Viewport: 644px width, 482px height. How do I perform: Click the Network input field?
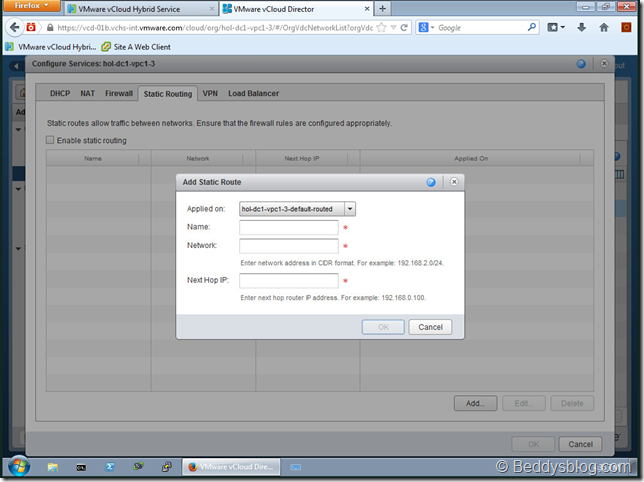[x=289, y=246]
